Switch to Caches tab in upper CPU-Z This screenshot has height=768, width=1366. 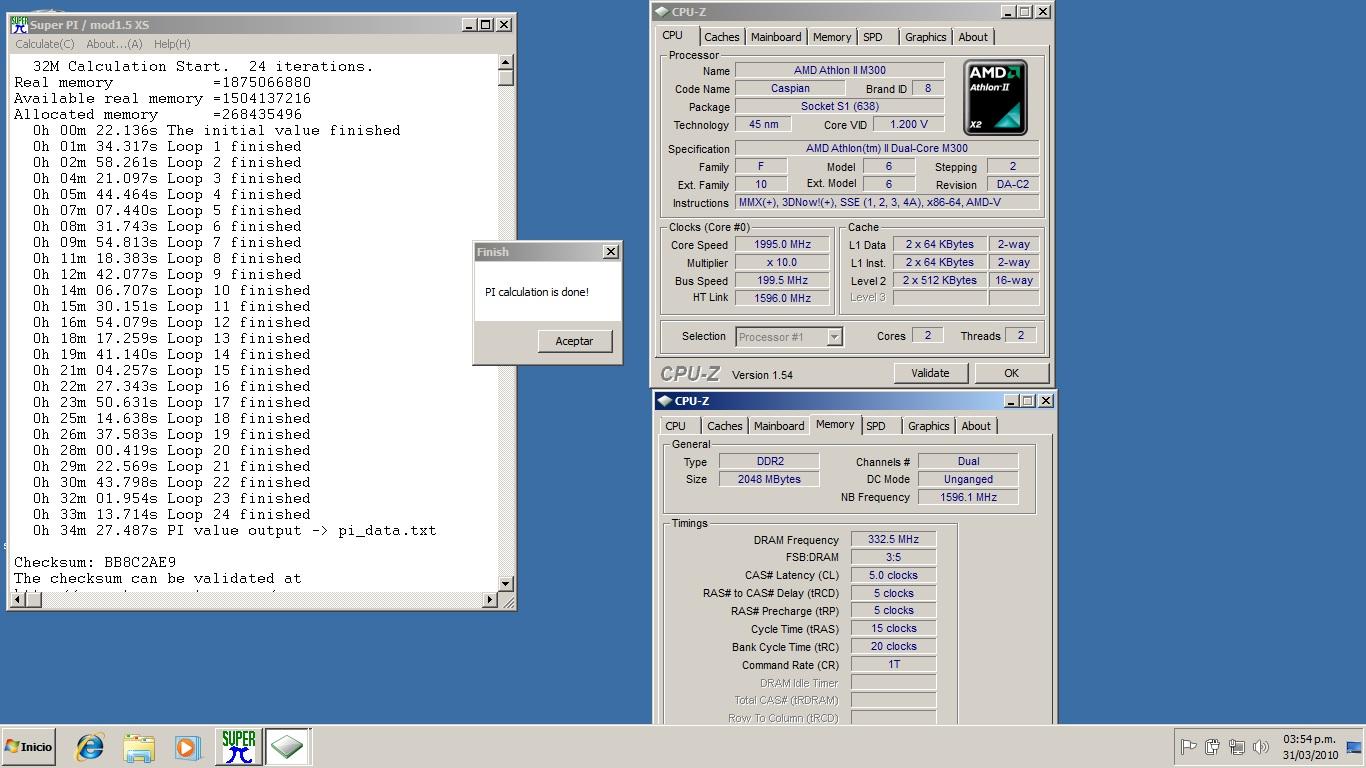[x=721, y=37]
